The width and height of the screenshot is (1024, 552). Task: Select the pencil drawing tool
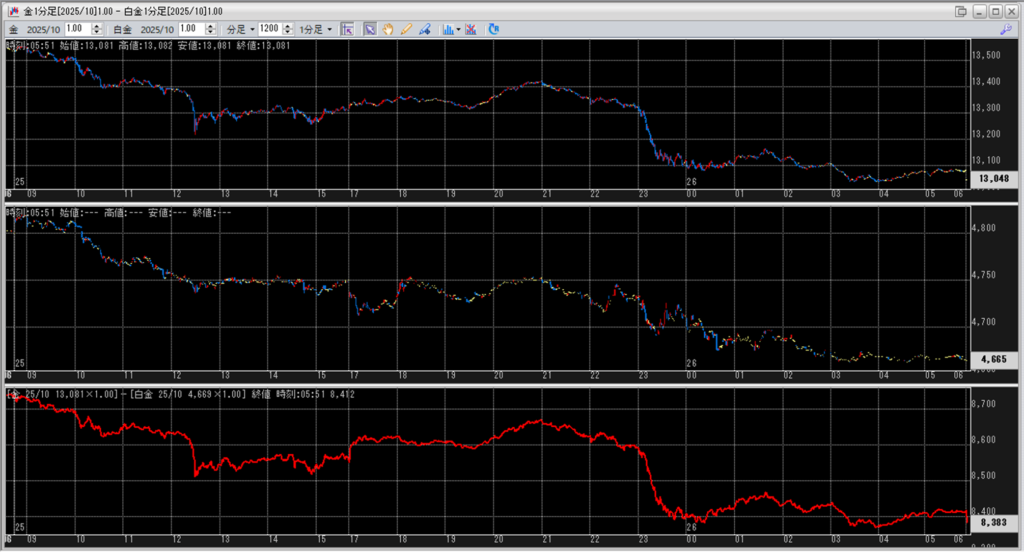point(407,29)
